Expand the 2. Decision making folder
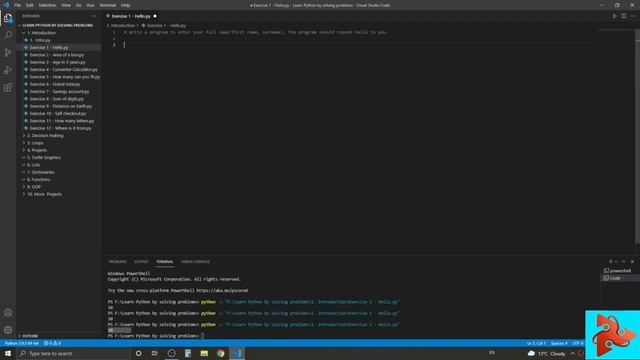Viewport: 640px width, 360px height. [x=45, y=136]
